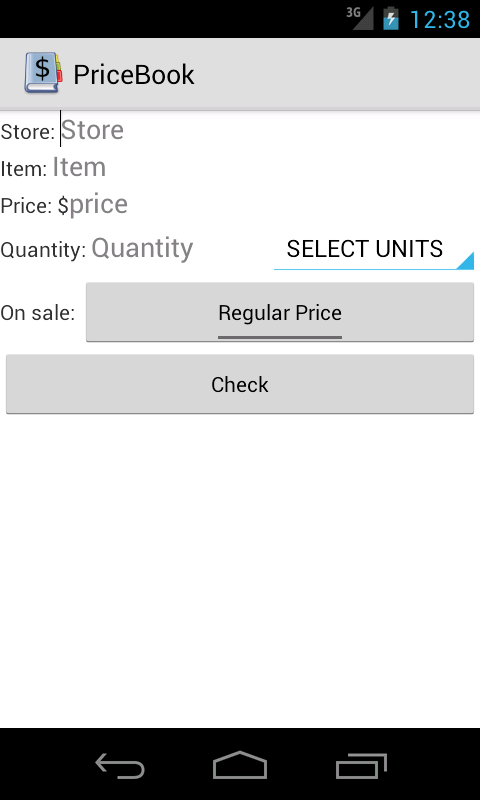Tap the "Quantity:" label
Image resolution: width=480 pixels, height=800 pixels.
43,250
